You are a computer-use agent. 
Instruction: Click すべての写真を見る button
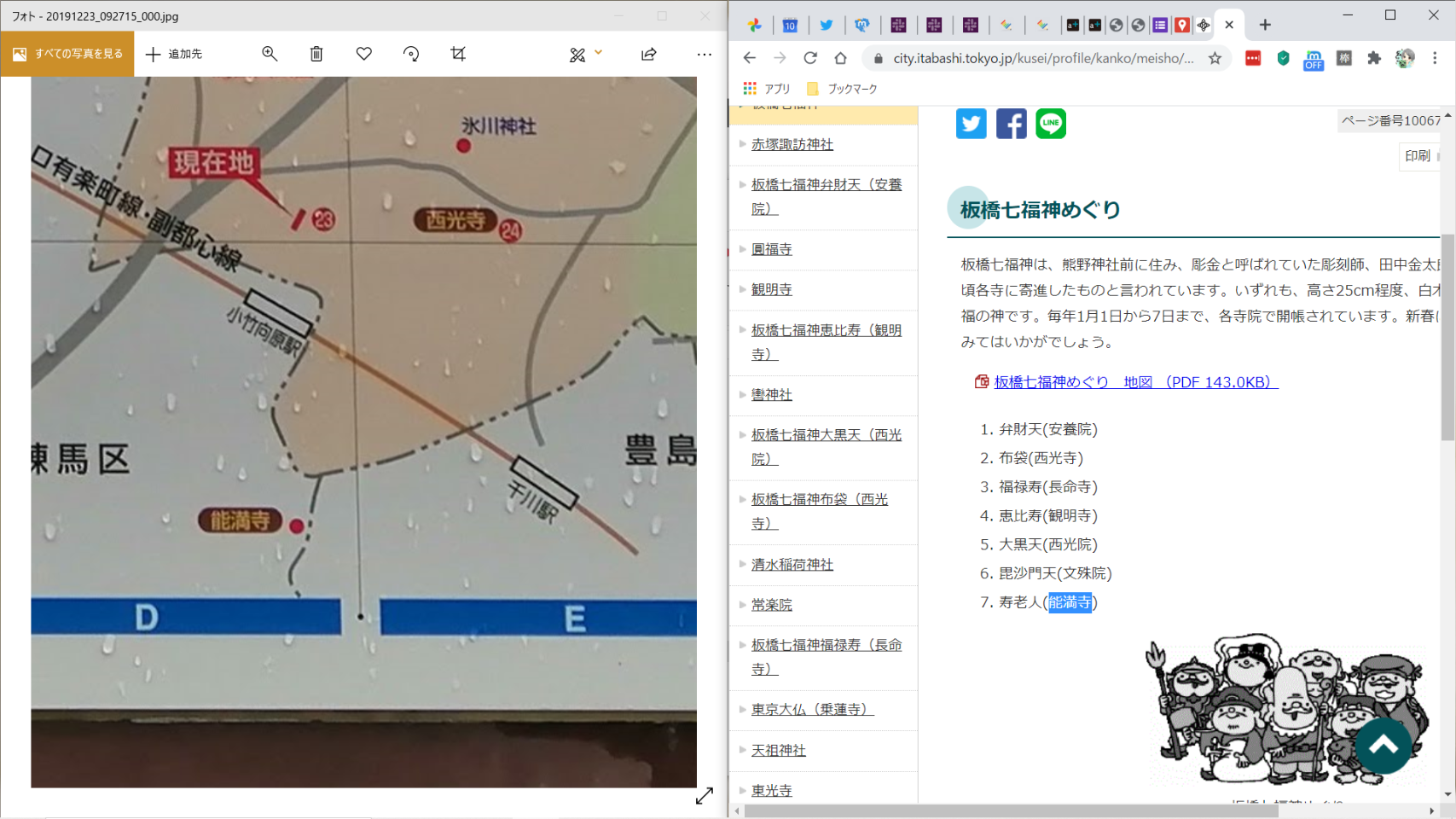pos(67,54)
